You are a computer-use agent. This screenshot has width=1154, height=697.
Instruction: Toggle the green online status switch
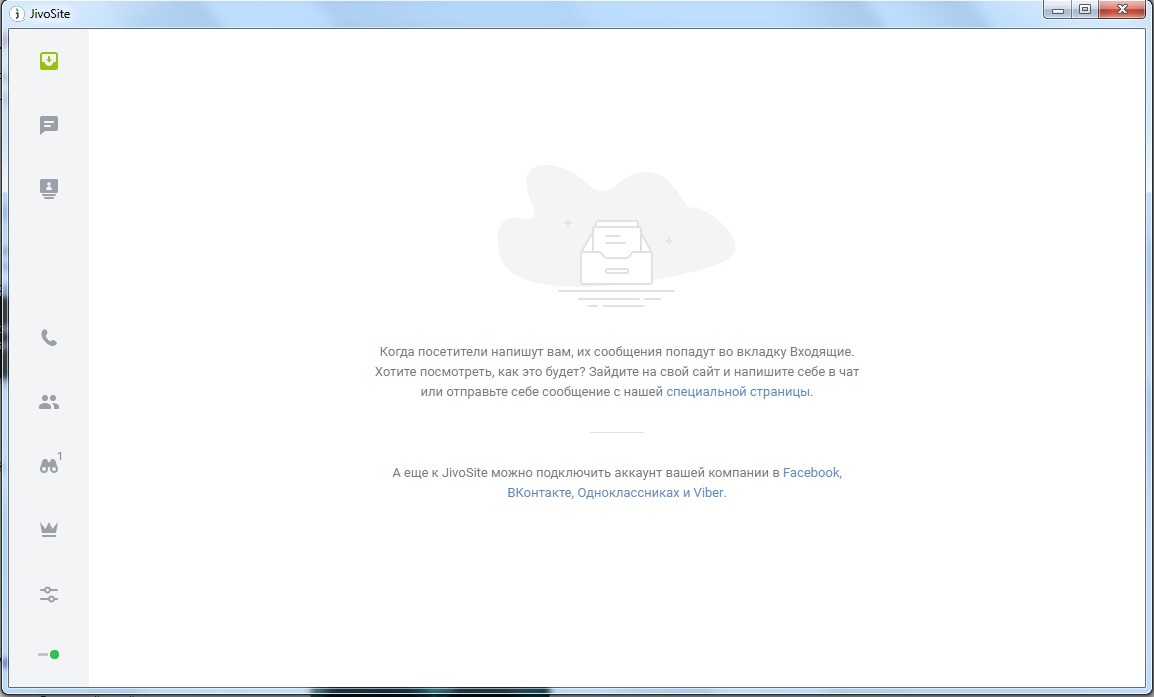49,654
